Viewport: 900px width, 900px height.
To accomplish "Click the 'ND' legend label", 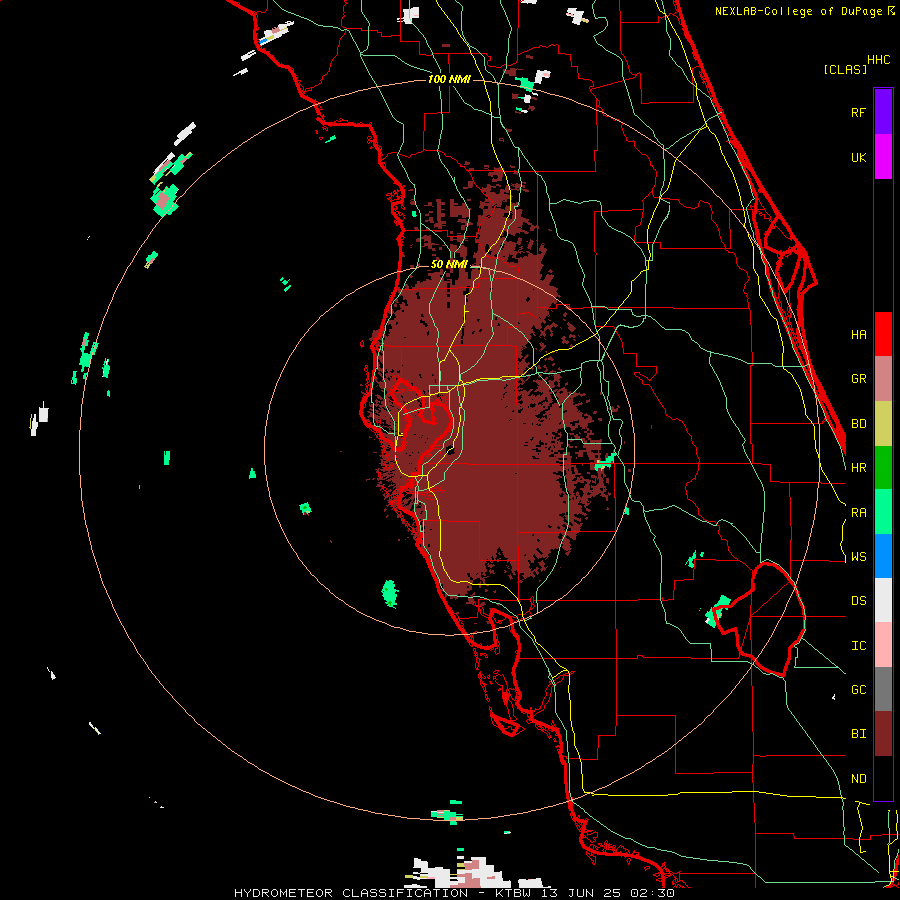I will point(859,779).
